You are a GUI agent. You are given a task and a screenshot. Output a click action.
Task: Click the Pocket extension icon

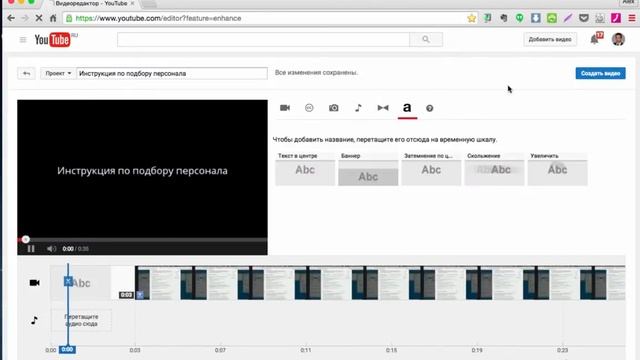point(584,18)
